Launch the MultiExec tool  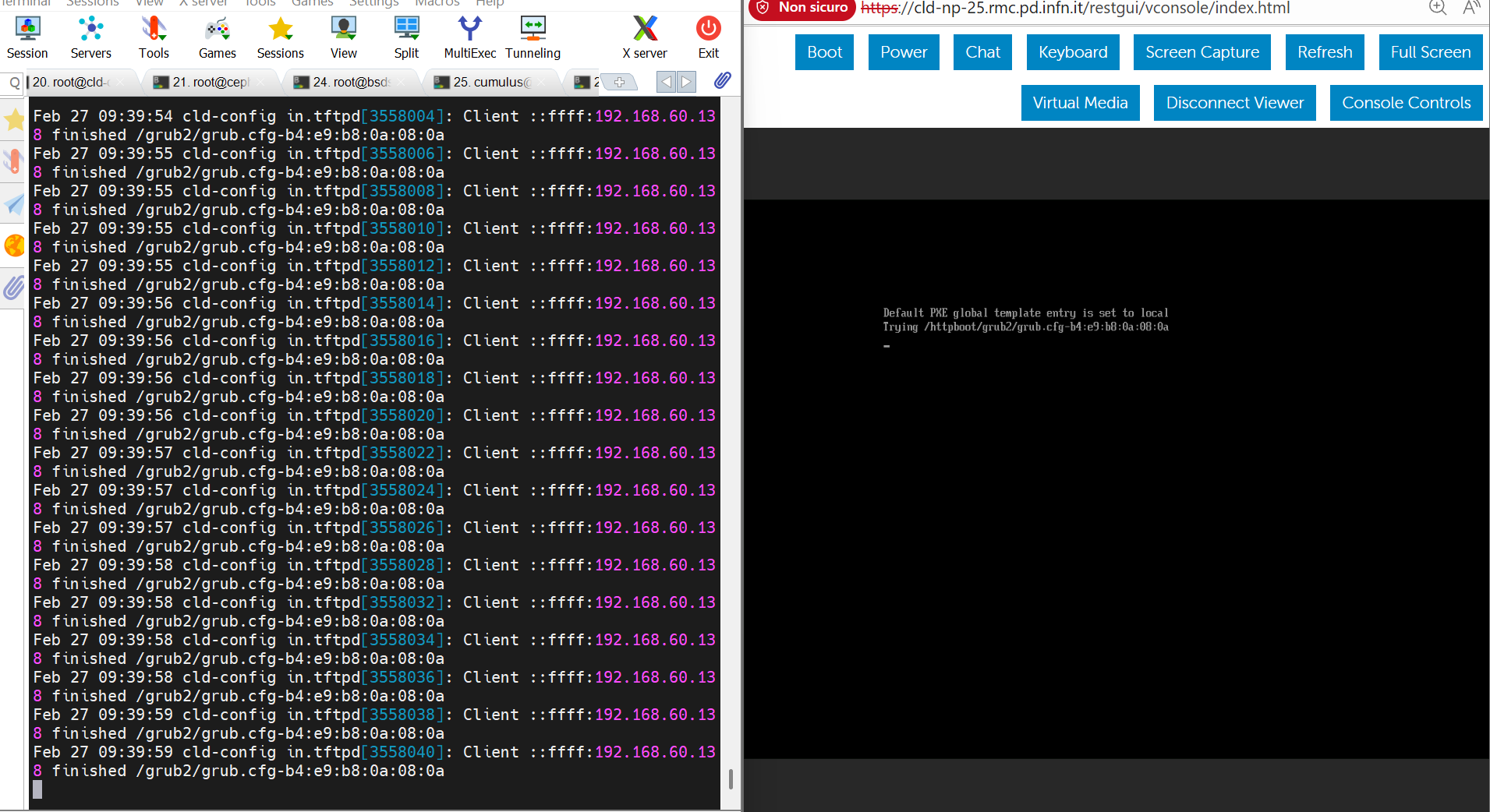tap(469, 37)
